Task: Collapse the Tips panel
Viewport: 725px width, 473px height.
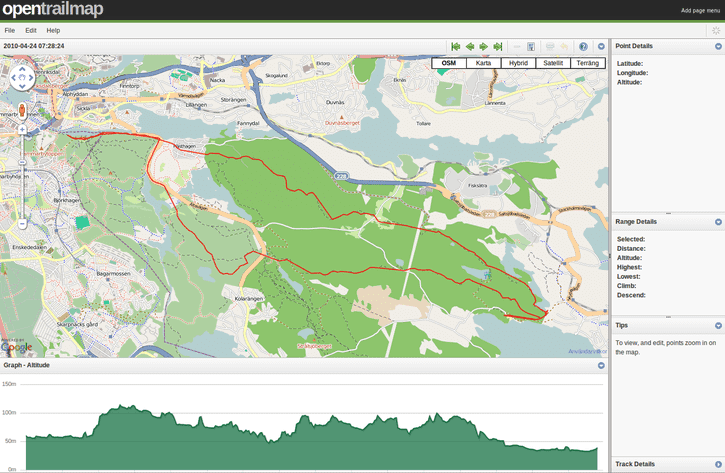Action: click(718, 326)
